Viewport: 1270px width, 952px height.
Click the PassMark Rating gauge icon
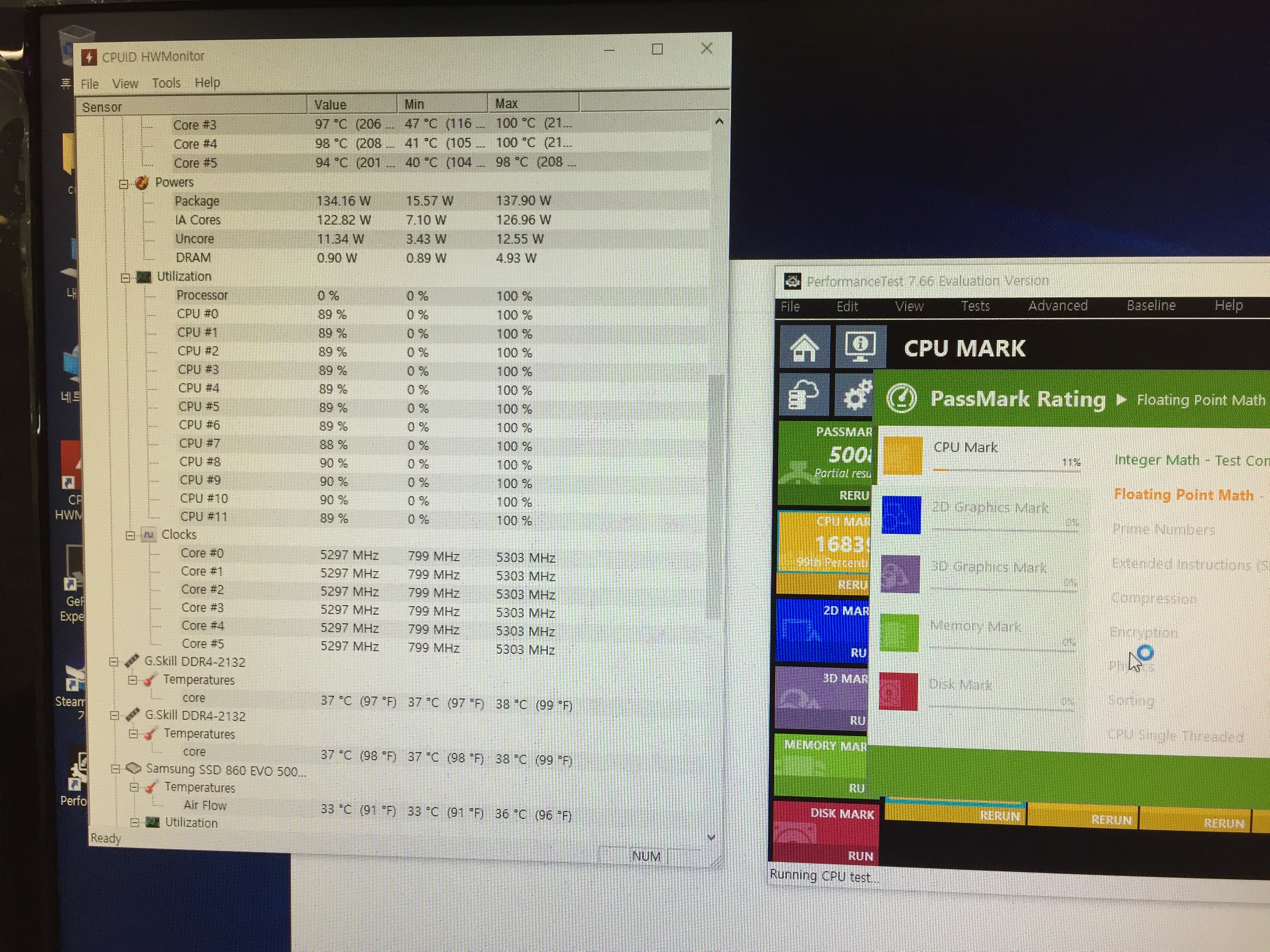[902, 398]
